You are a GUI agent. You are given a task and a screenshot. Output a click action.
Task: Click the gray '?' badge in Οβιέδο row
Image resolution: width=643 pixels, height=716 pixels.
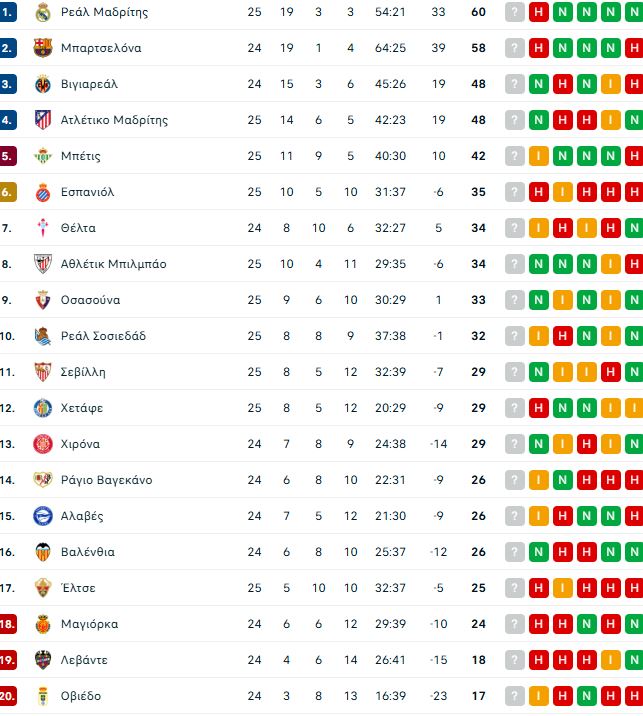(515, 696)
